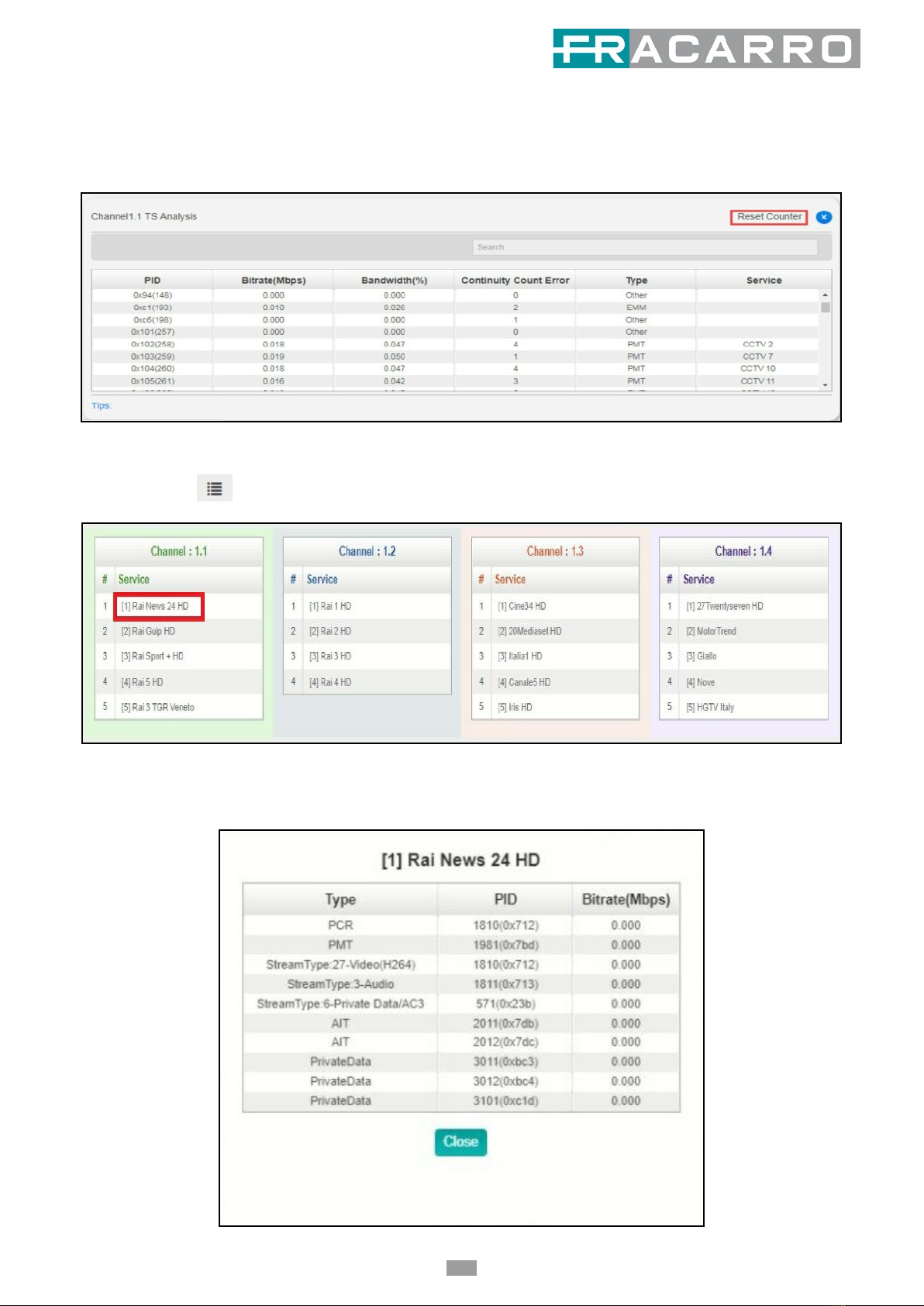This screenshot has height=1306, width=924.
Task: Click the Channel : 1.1 header
Action: click(179, 551)
